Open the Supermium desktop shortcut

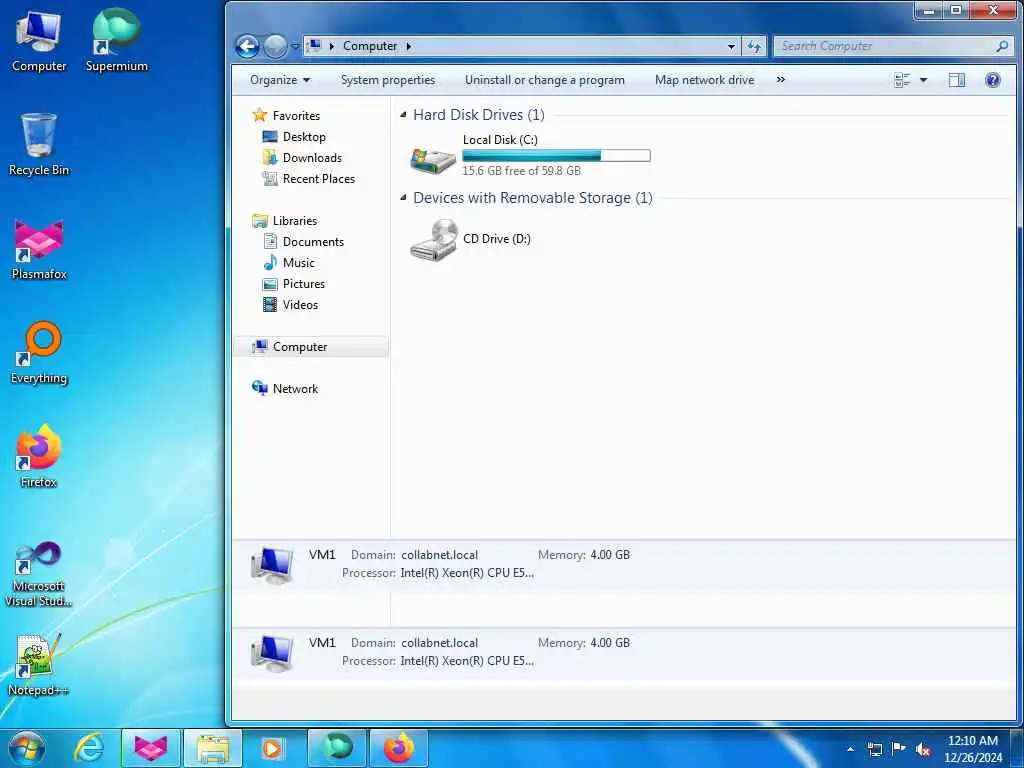pos(116,40)
